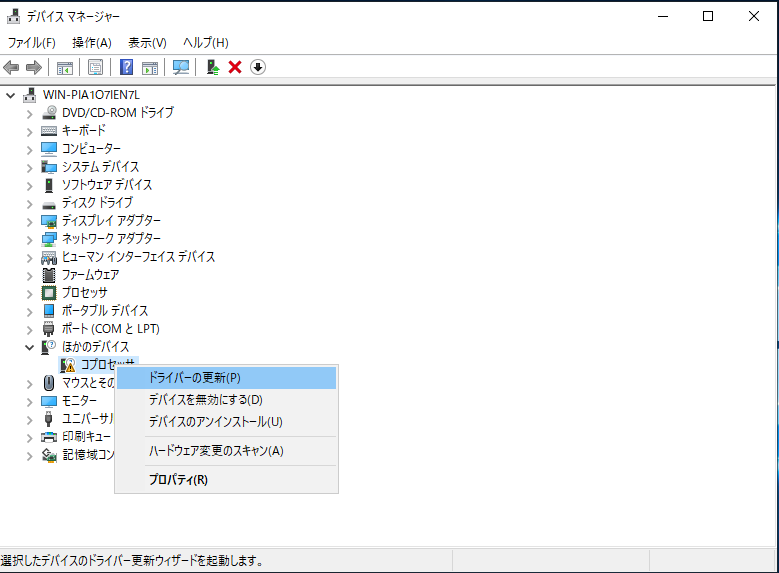Open the ヘルプ(H) menu
Image resolution: width=779 pixels, height=573 pixels.
pyautogui.click(x=206, y=43)
